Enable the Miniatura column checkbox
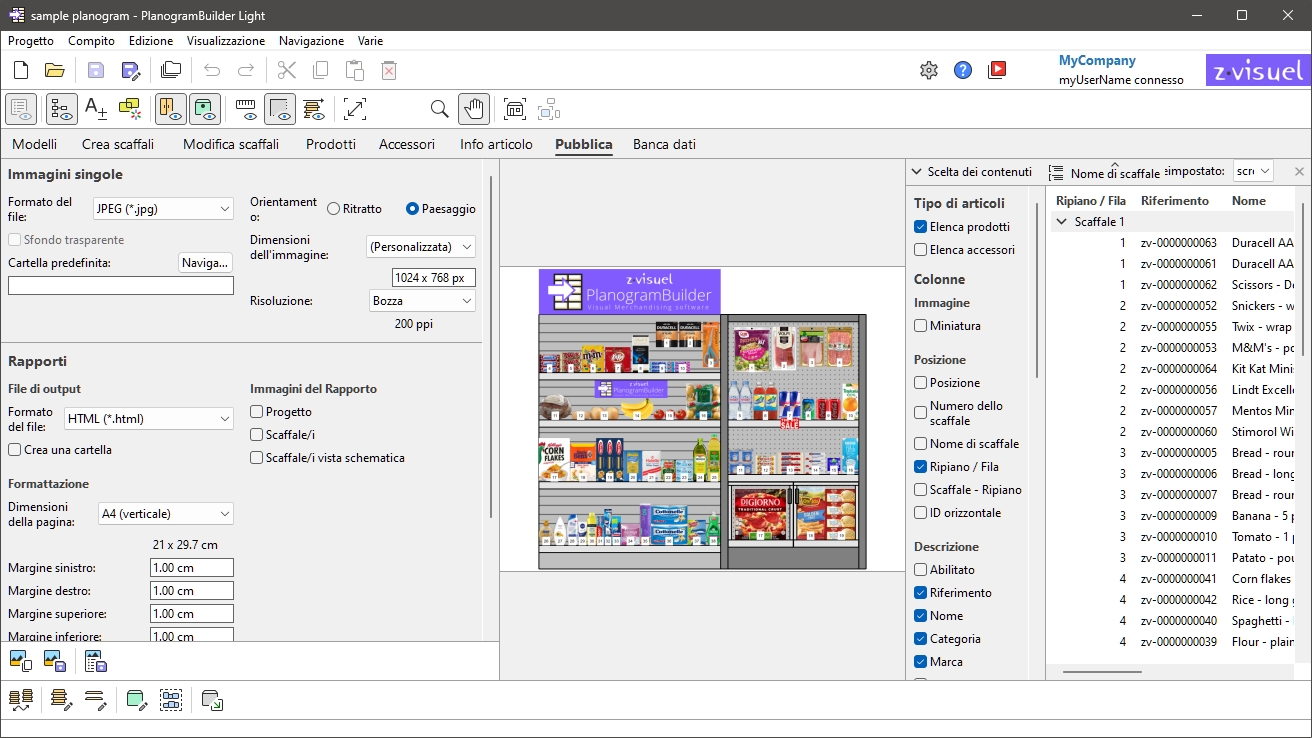This screenshot has width=1312, height=738. tap(921, 326)
